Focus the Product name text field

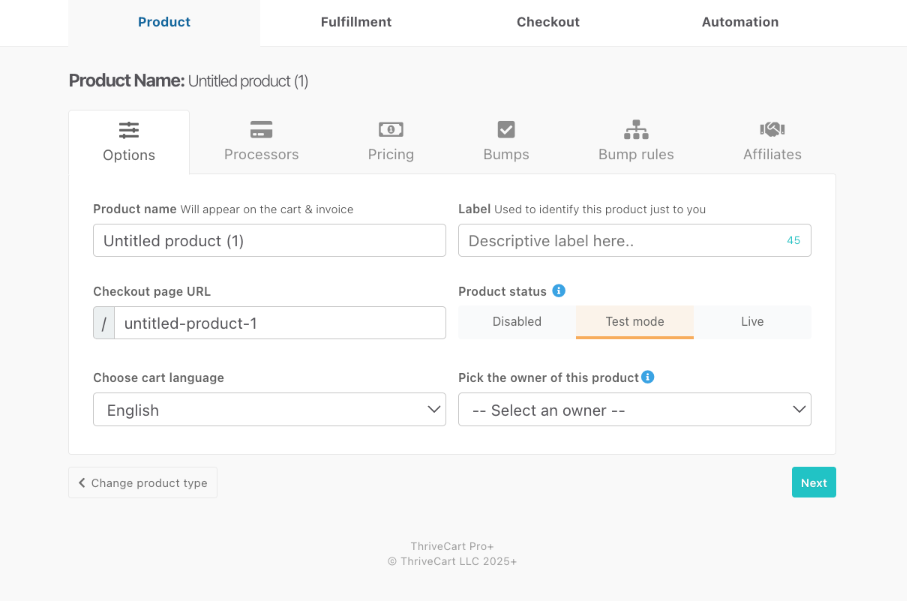(x=269, y=241)
